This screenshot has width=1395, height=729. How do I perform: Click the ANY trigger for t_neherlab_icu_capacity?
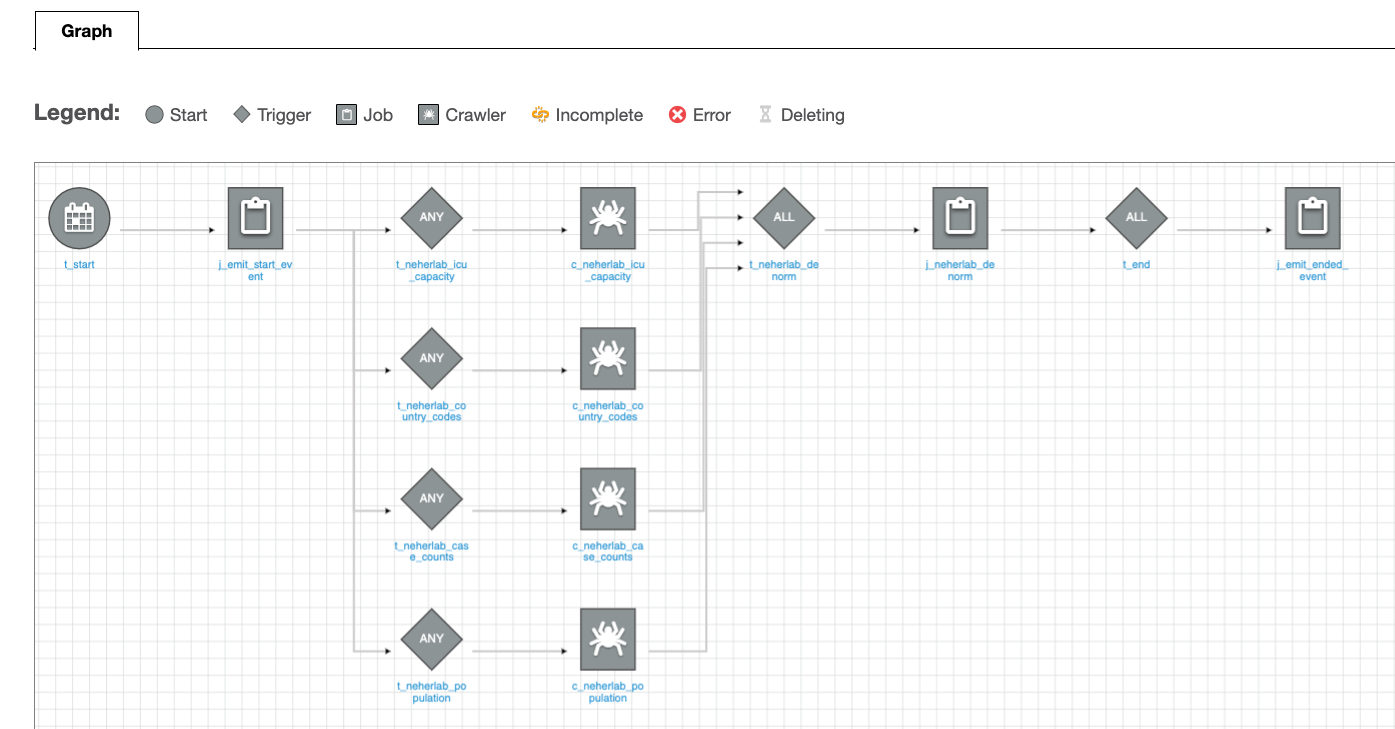(431, 217)
